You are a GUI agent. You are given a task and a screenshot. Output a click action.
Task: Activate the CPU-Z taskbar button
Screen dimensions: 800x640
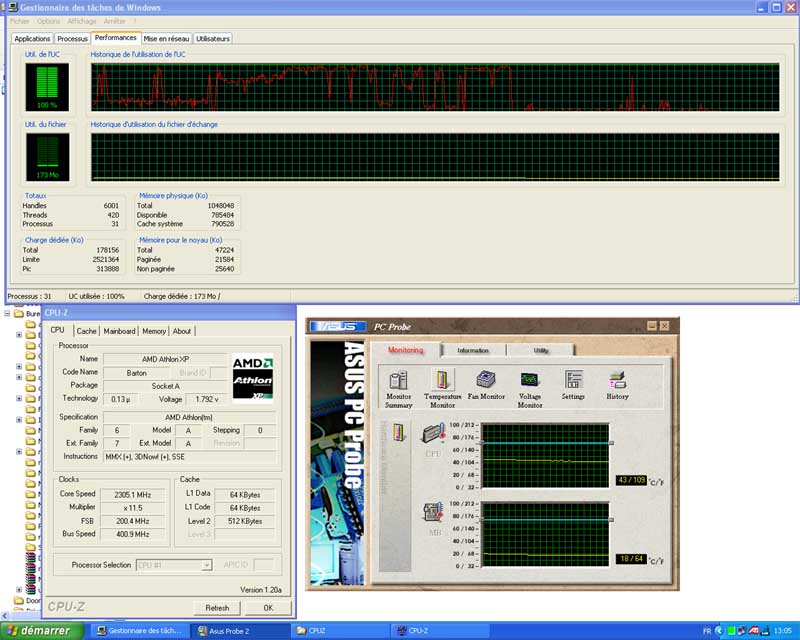pyautogui.click(x=441, y=631)
